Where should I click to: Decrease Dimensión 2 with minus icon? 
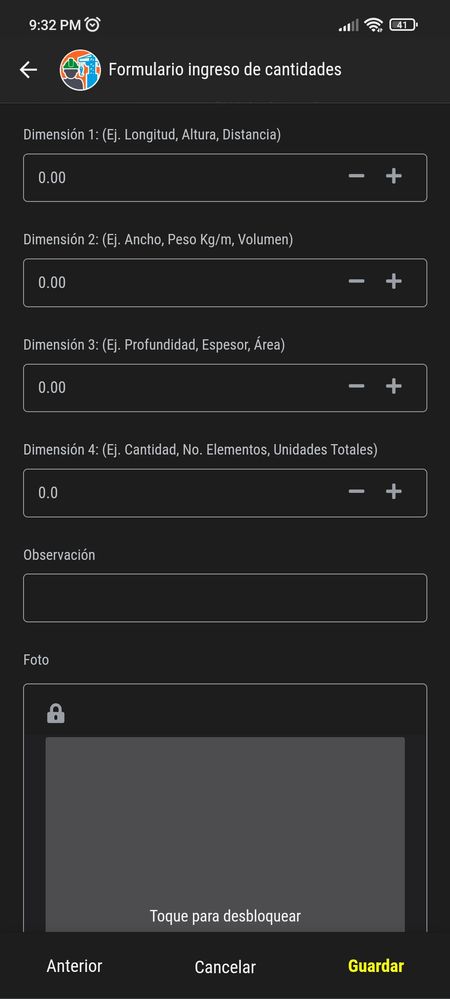coord(356,282)
